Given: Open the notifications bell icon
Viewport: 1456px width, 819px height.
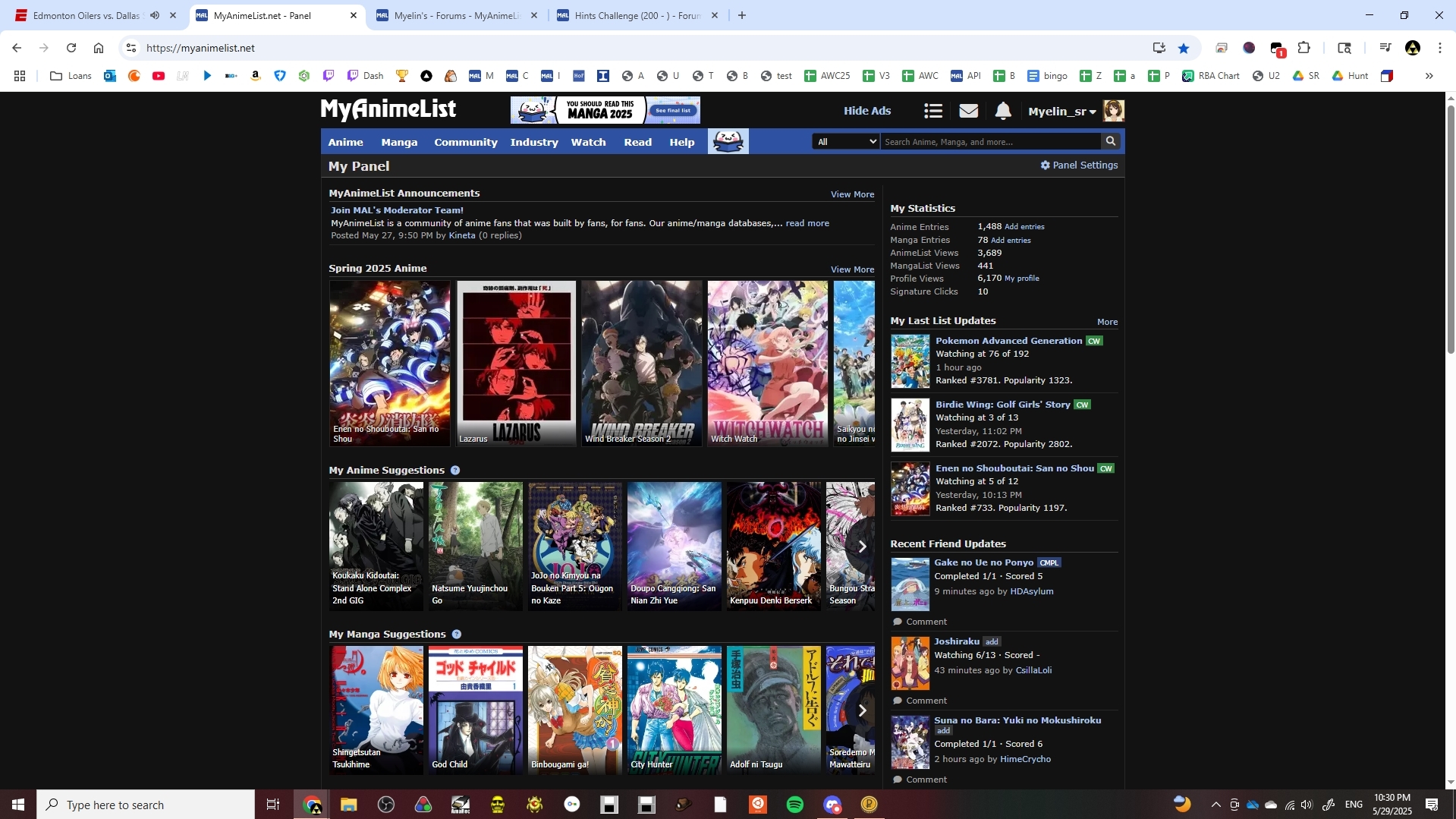Looking at the screenshot, I should click(x=1003, y=111).
